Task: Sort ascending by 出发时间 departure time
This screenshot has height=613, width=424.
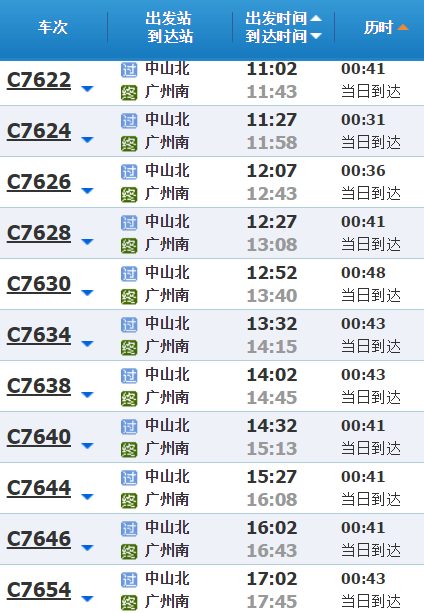Action: 316,18
